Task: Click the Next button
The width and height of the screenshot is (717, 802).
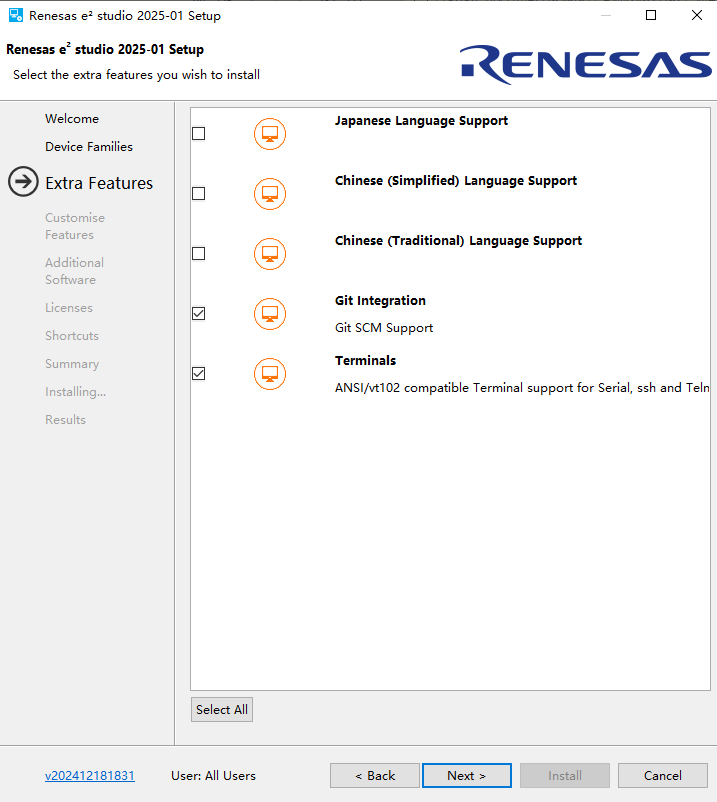Action: coord(467,775)
